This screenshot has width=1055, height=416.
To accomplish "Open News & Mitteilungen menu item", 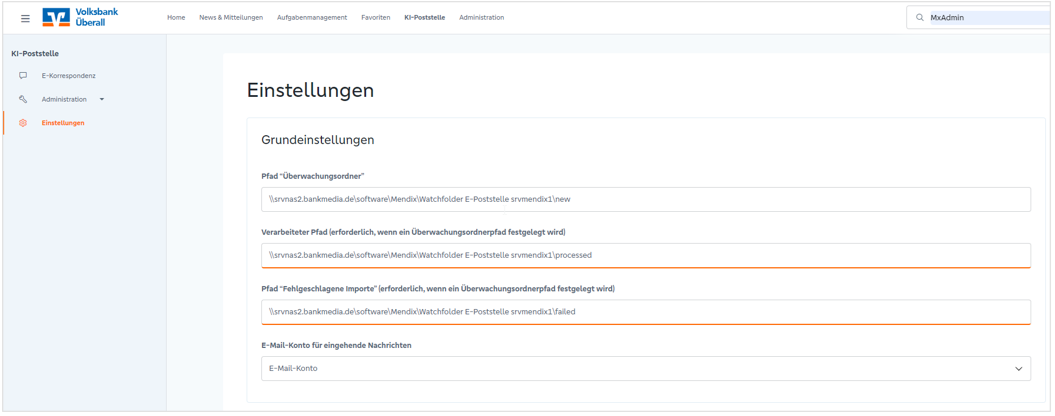I will point(231,18).
